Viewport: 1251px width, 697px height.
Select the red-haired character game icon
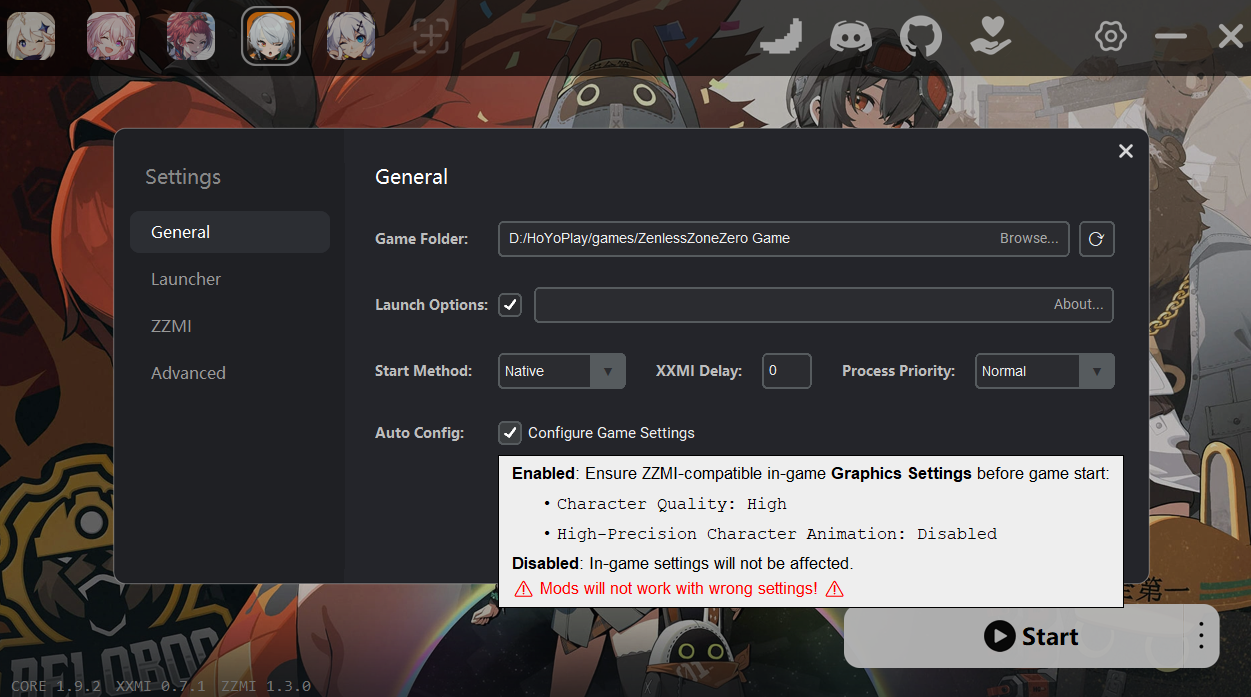[x=191, y=37]
